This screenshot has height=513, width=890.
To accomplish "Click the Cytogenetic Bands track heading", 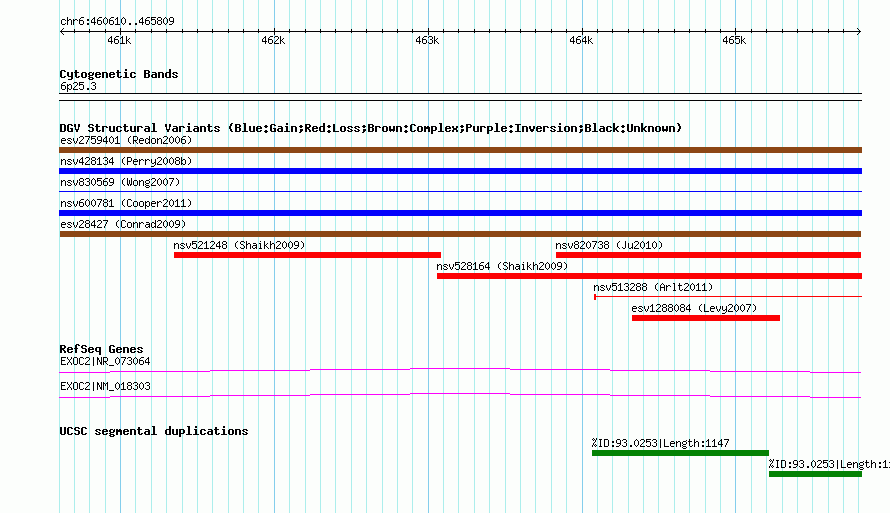I will 119,74.
